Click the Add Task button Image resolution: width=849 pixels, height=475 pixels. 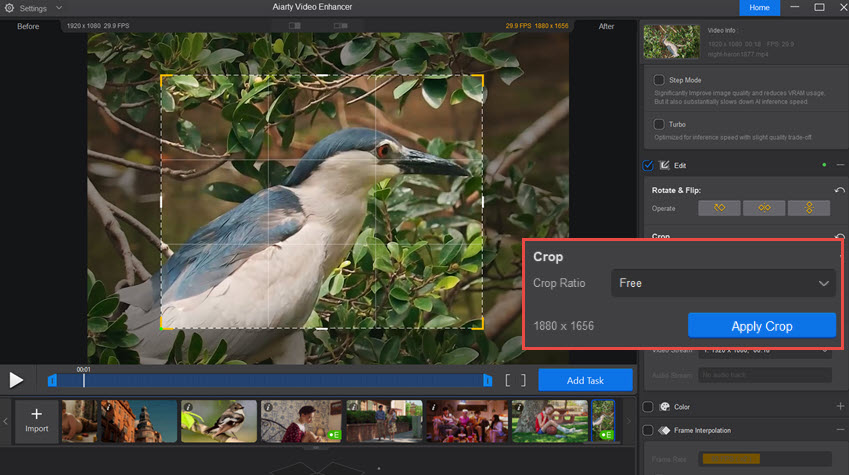point(585,380)
